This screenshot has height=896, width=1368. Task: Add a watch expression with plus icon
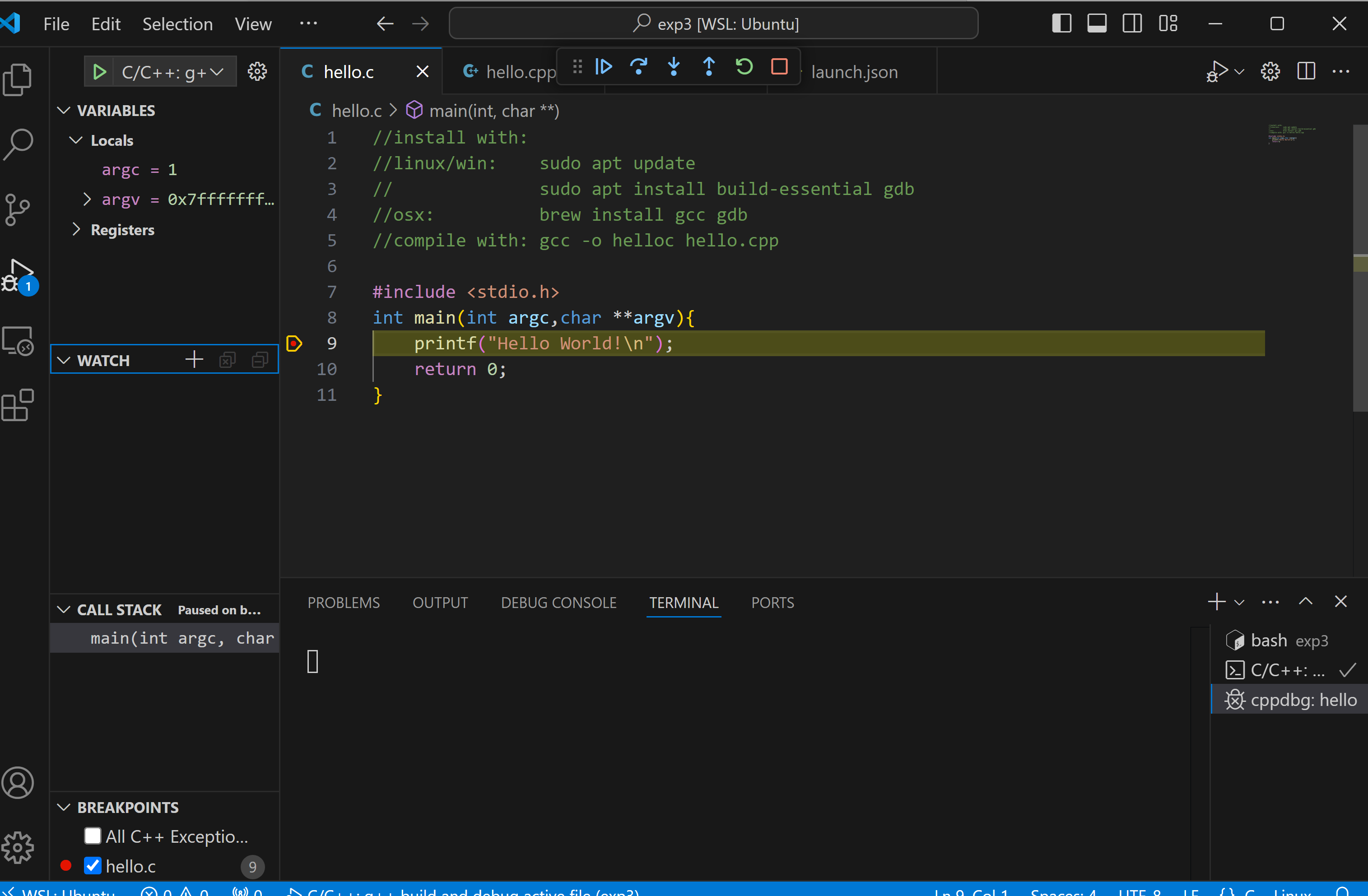[194, 360]
